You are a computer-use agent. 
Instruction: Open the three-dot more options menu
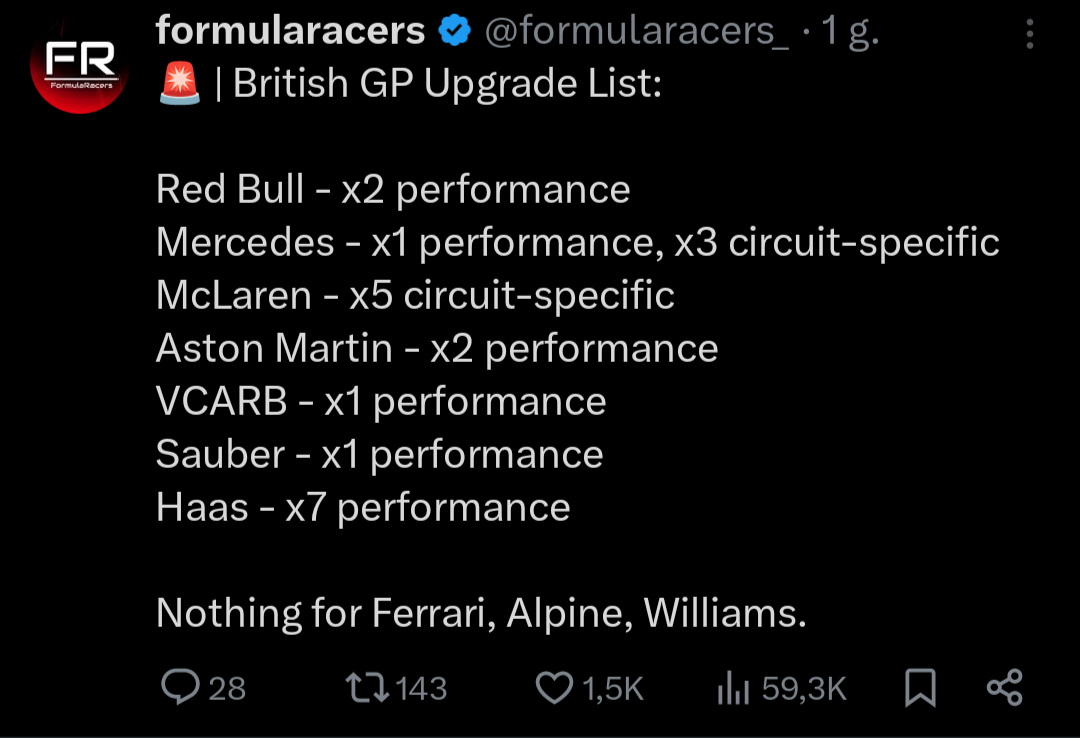[1030, 35]
